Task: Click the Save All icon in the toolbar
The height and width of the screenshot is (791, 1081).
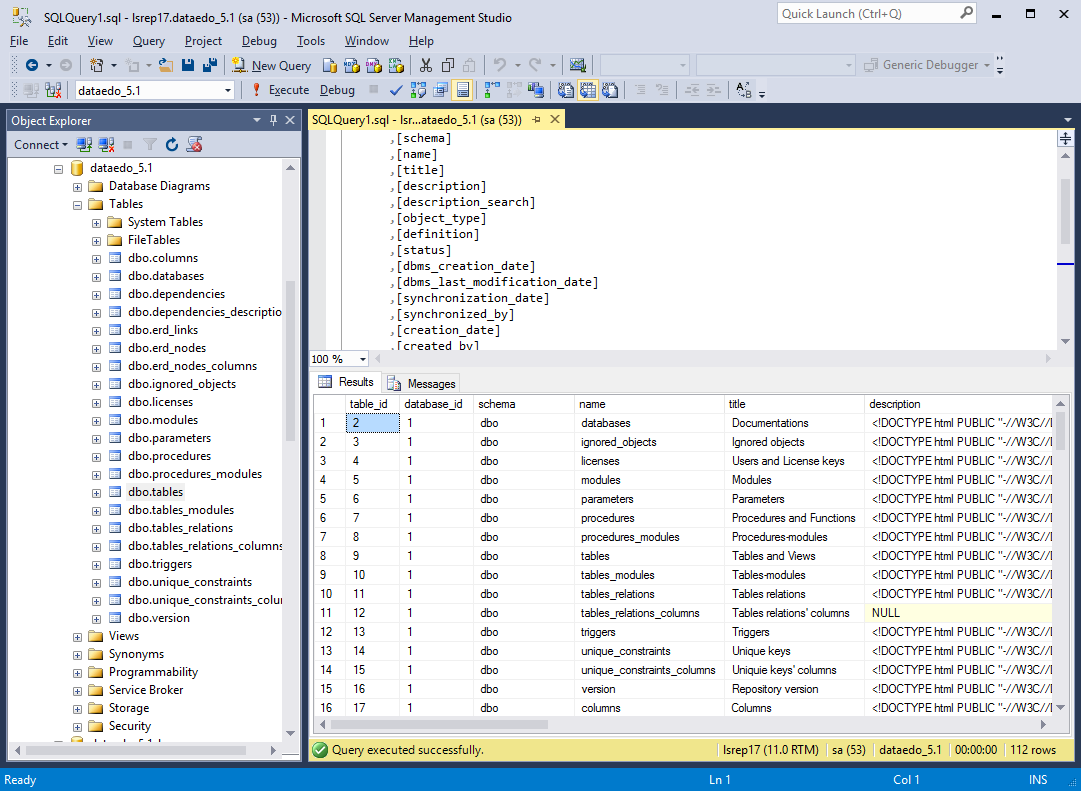Action: point(210,65)
